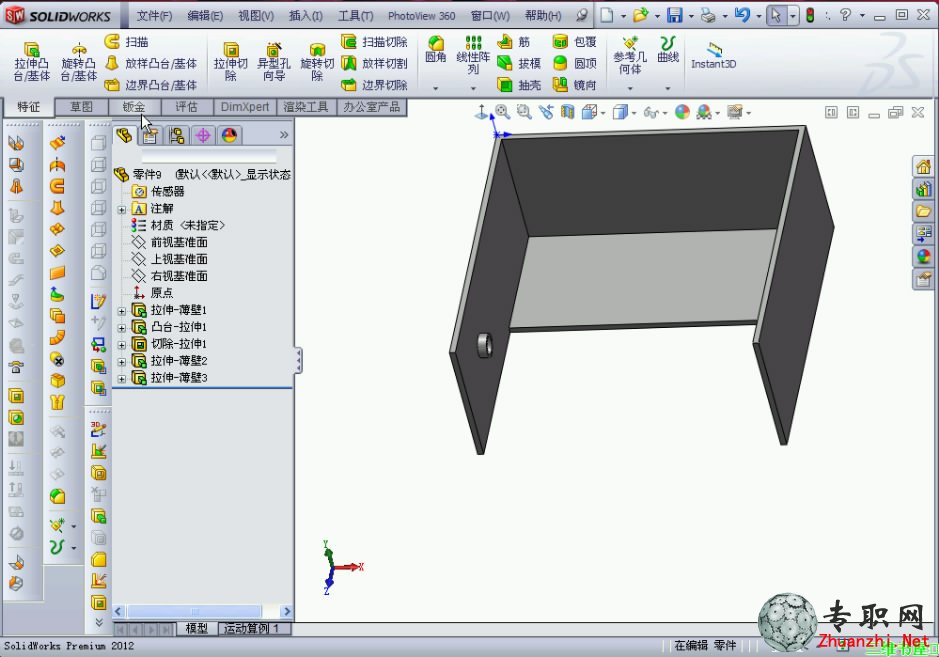Expand the 拉伸-薄壁2 feature node
This screenshot has height=657, width=939.
(122, 362)
